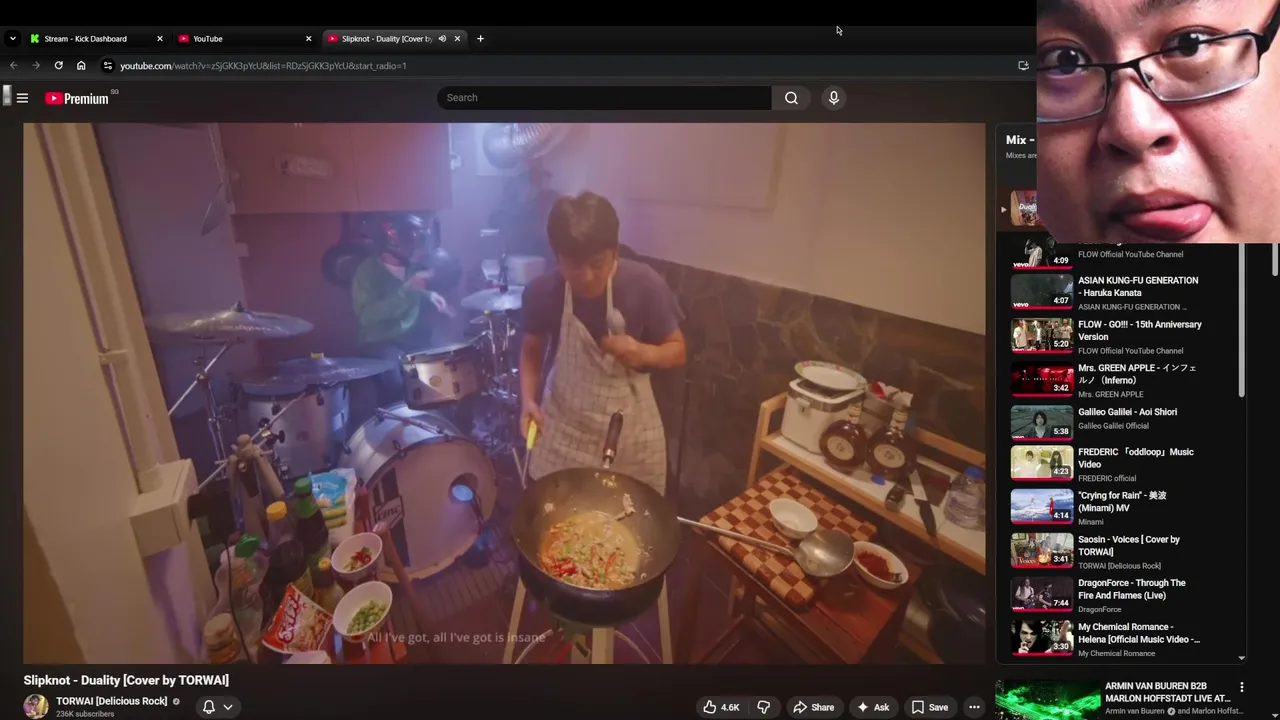Click the 4:07 Haruka Kanata thumbnail
The height and width of the screenshot is (720, 1280).
(1041, 292)
